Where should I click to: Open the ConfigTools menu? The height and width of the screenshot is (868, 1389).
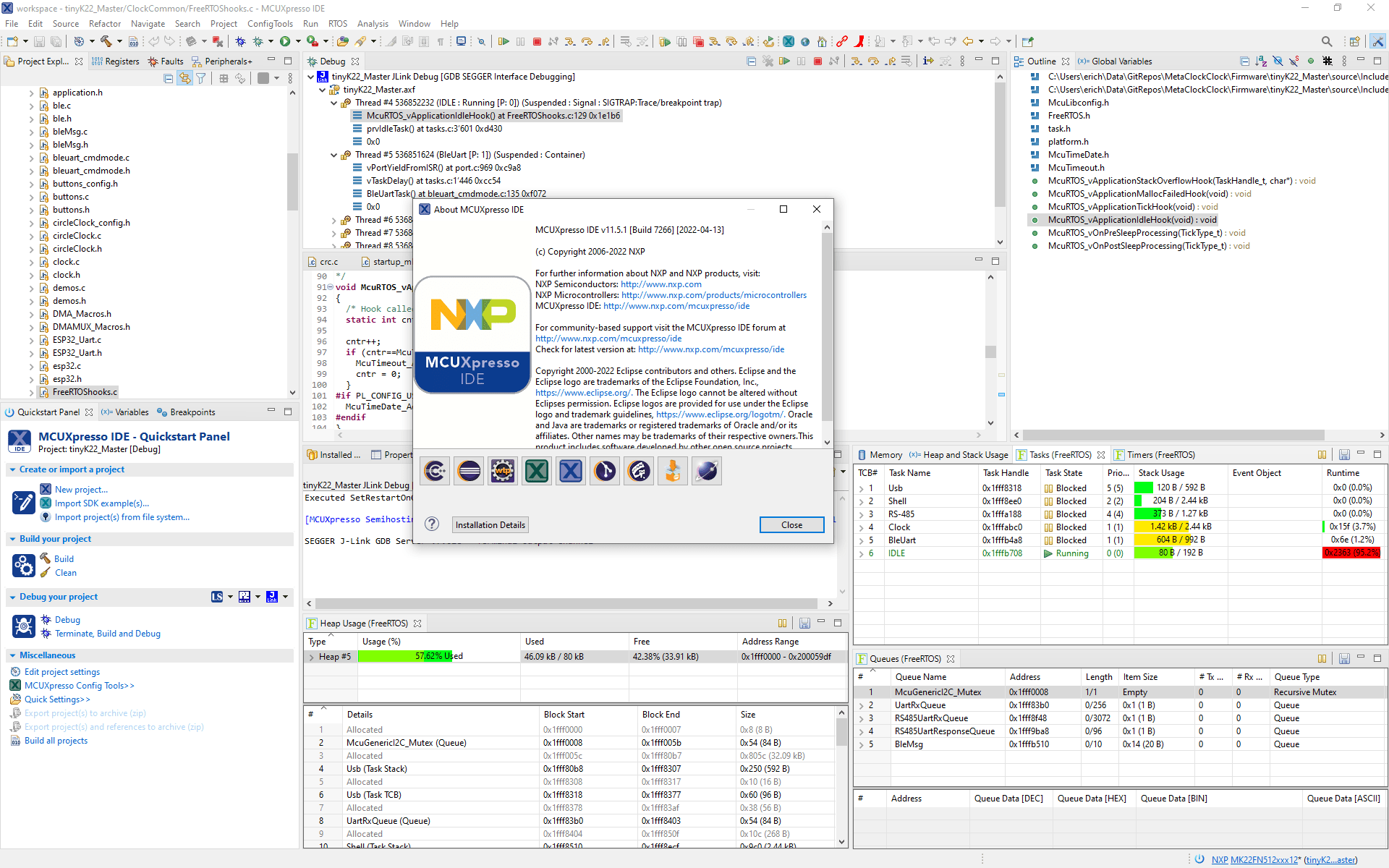[270, 24]
